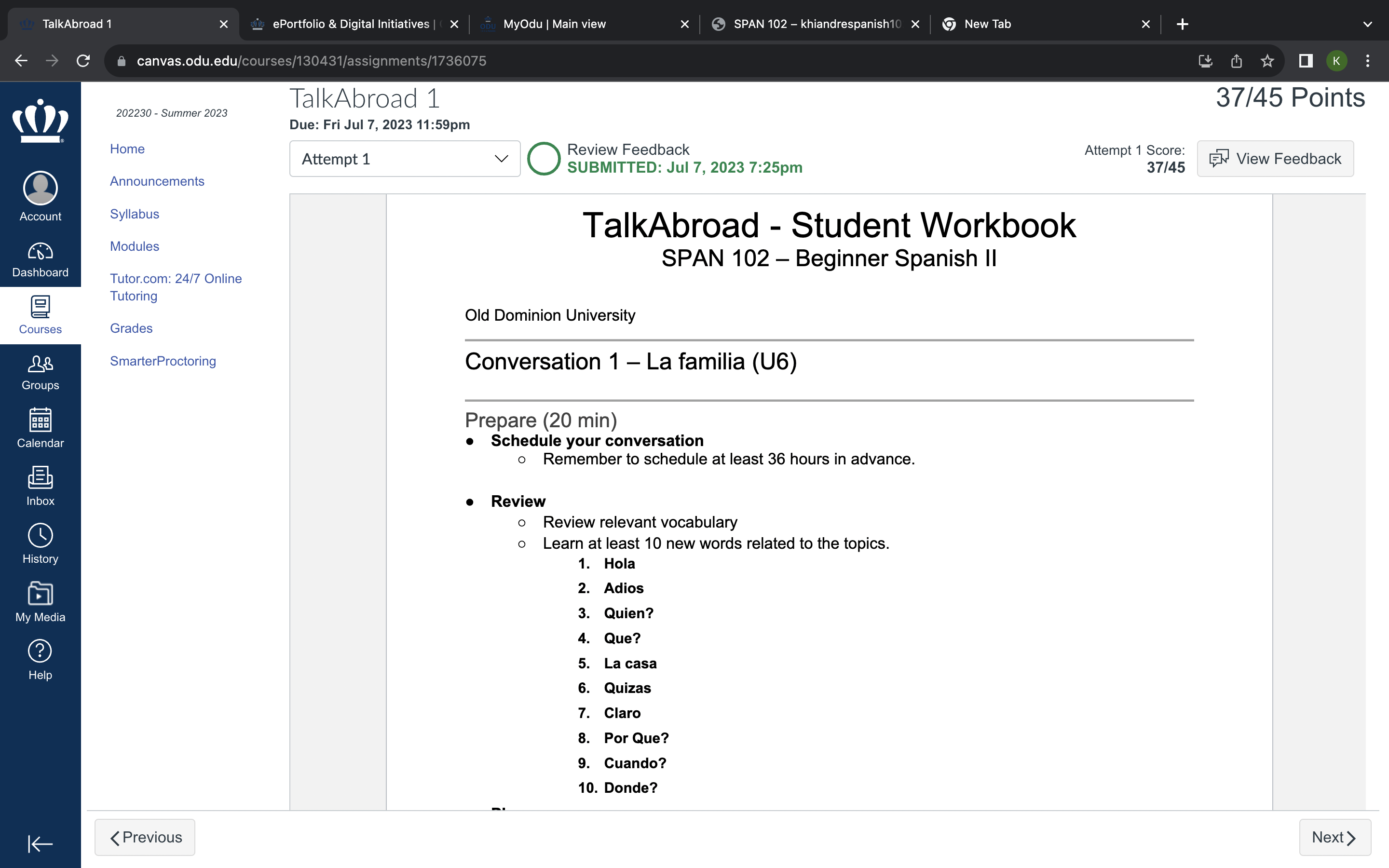
Task: Click the TalkAbroad - Student Workbook document title
Action: coord(829,225)
